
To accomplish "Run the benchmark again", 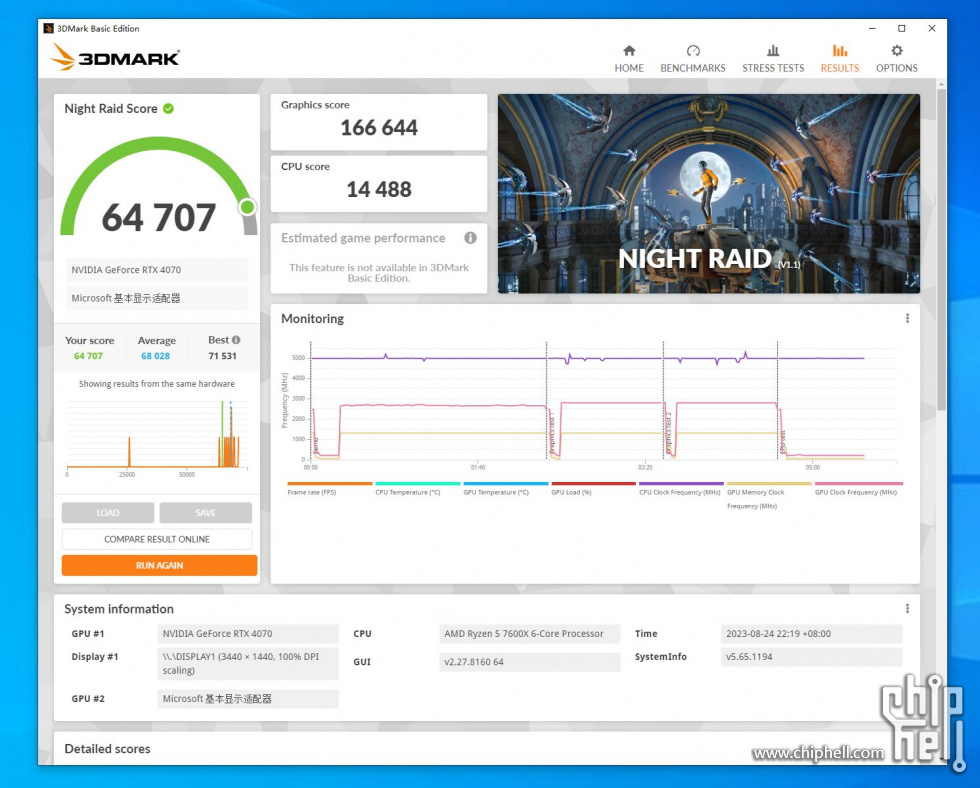I will 159,565.
